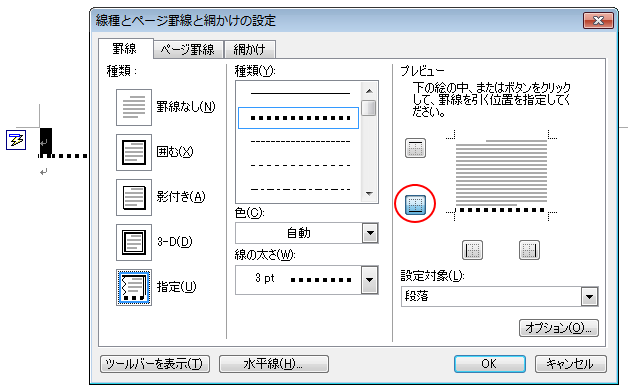Click the 3 pt width value

click(265, 278)
